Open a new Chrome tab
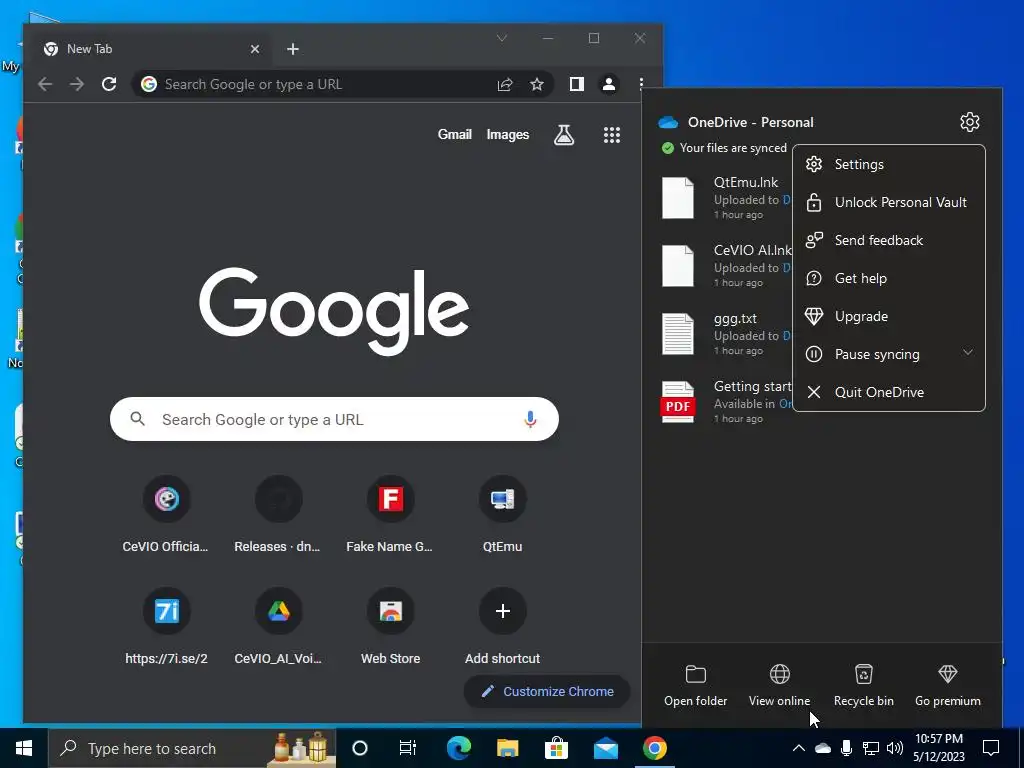The image size is (1024, 768). point(293,49)
